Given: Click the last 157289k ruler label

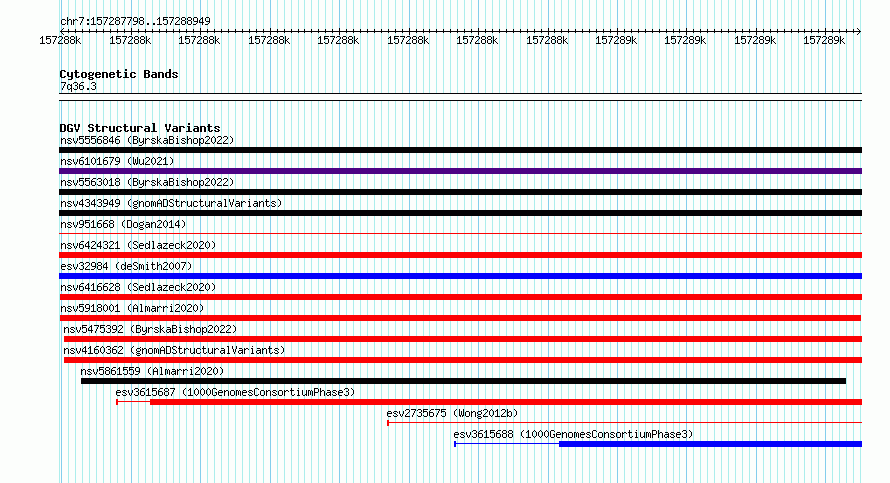Looking at the screenshot, I should tap(824, 41).
